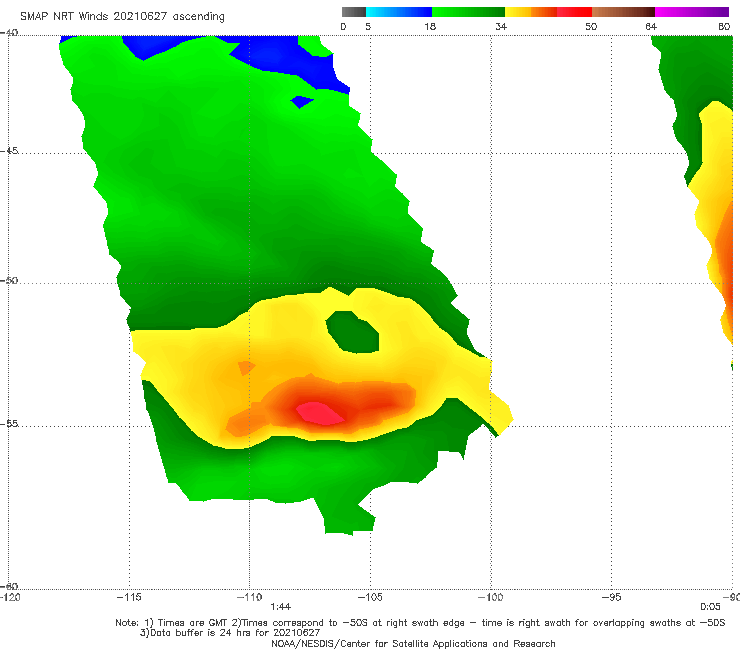
Task: Select the green segment of the color bar
Action: pos(468,12)
